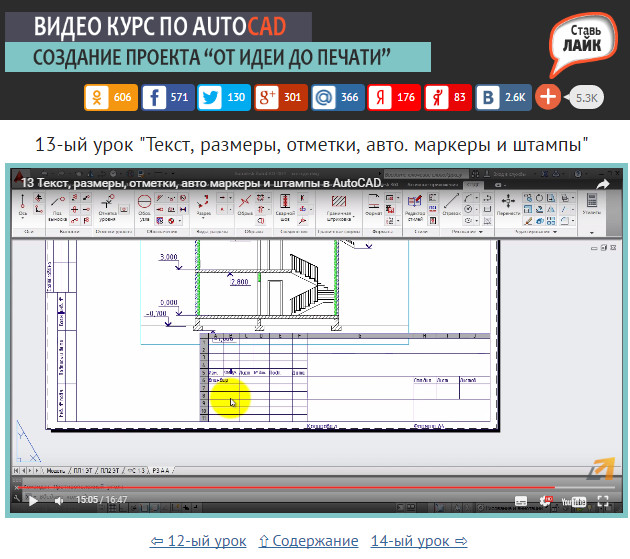This screenshot has width=630, height=559.
Task: Click the 5.3K total shares counter
Action: coord(586,97)
